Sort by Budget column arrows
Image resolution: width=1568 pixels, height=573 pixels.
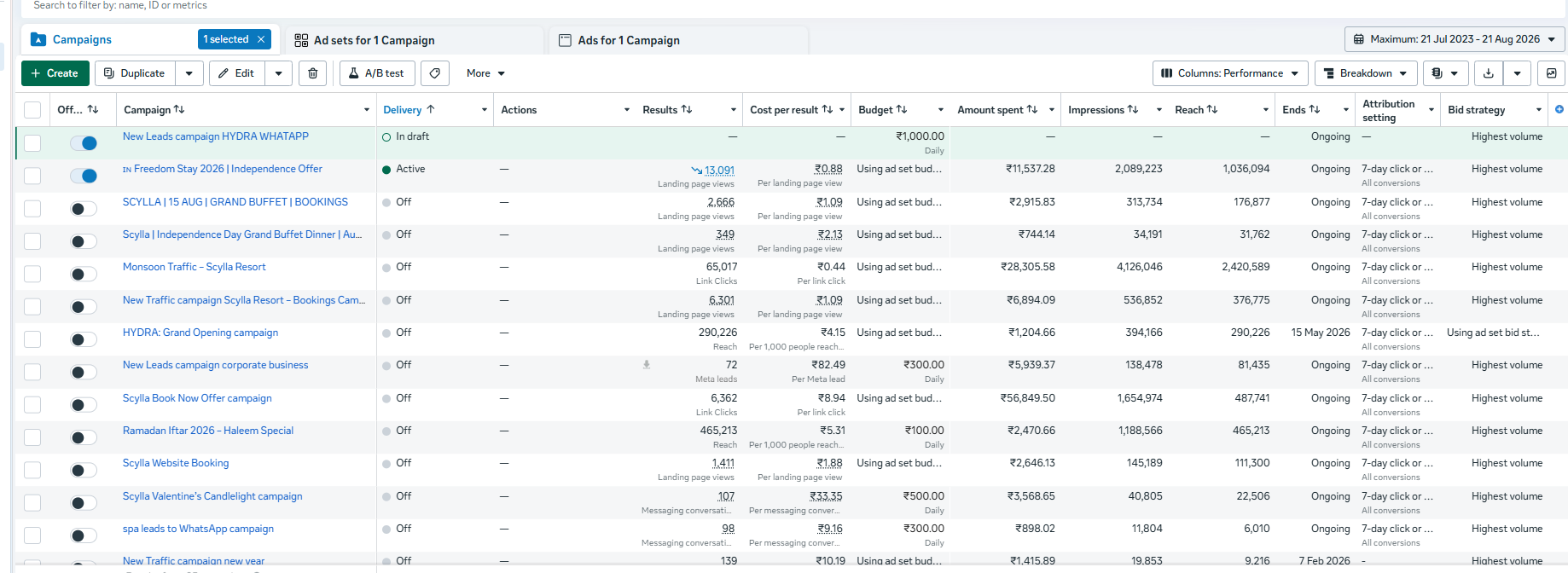tap(902, 109)
